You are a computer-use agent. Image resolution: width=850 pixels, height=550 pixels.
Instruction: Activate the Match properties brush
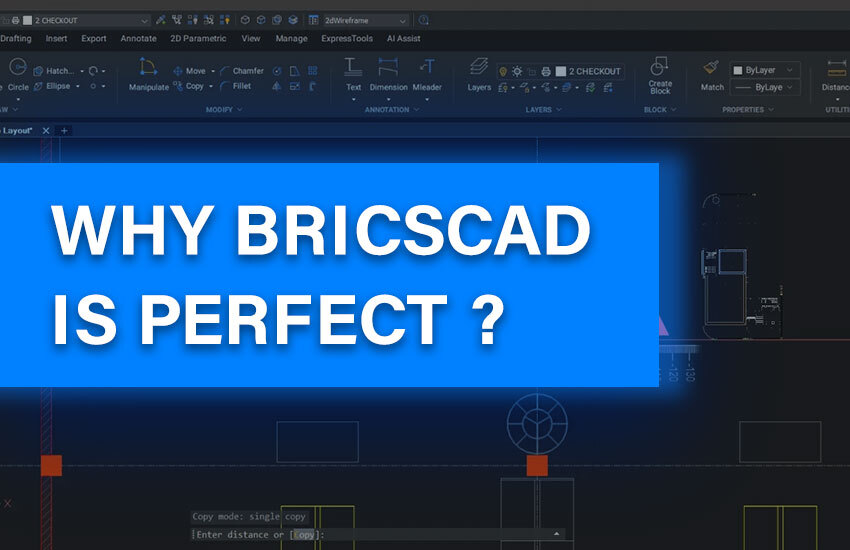[x=712, y=75]
